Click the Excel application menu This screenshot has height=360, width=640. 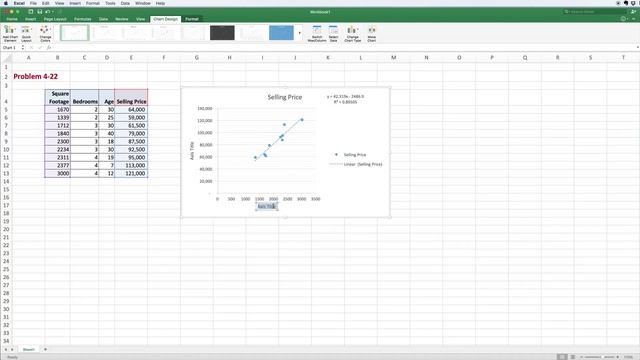tap(19, 3)
